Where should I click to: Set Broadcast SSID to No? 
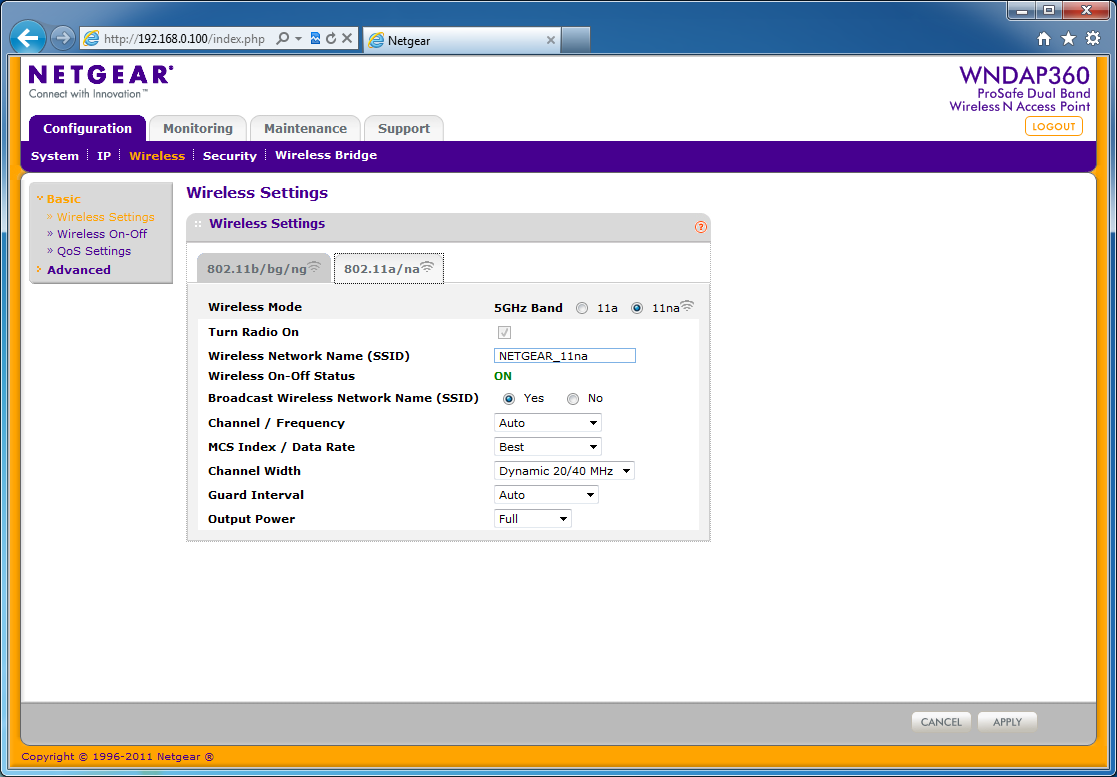pyautogui.click(x=573, y=399)
